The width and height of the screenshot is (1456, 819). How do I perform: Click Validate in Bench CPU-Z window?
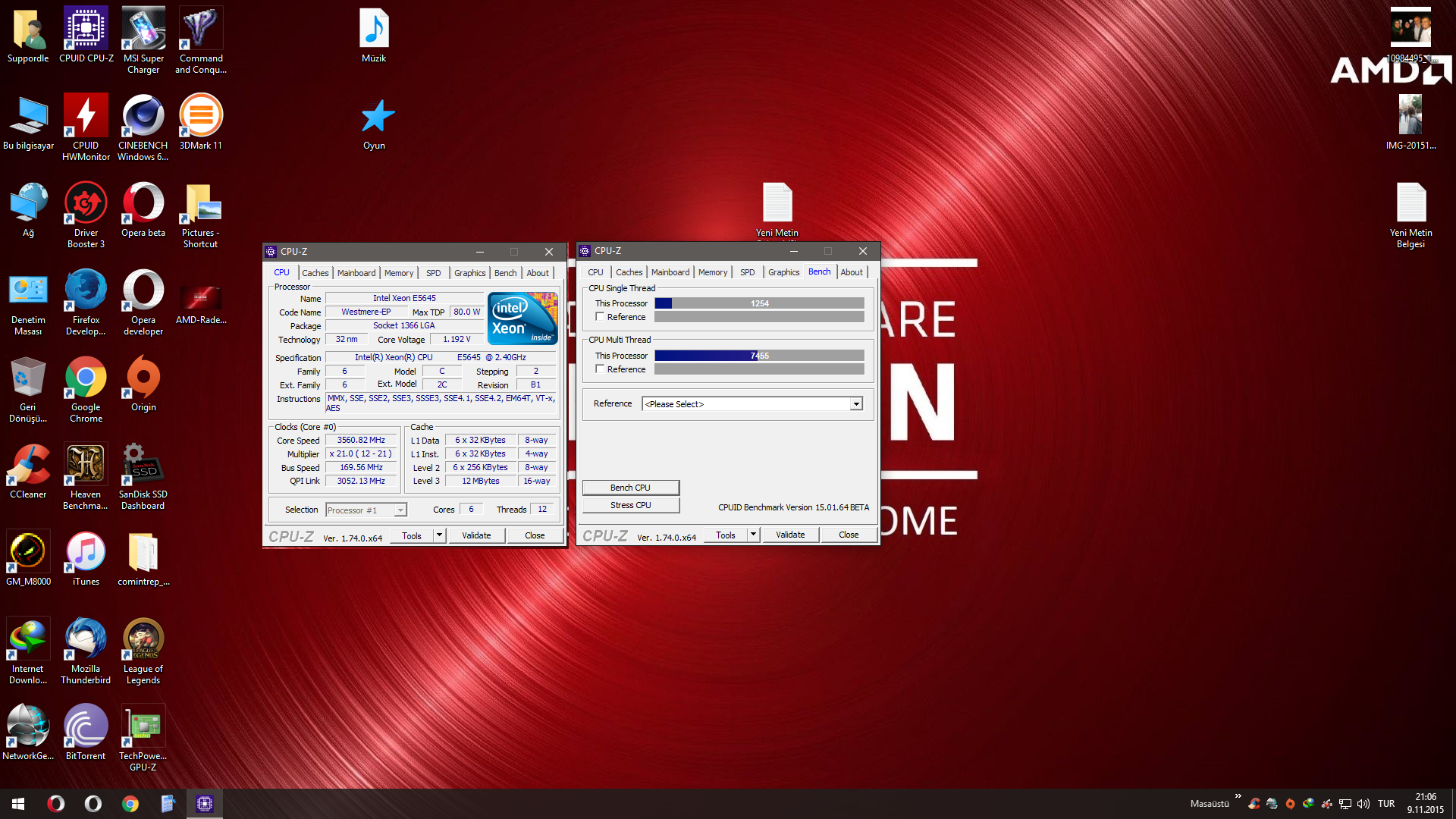tap(791, 535)
